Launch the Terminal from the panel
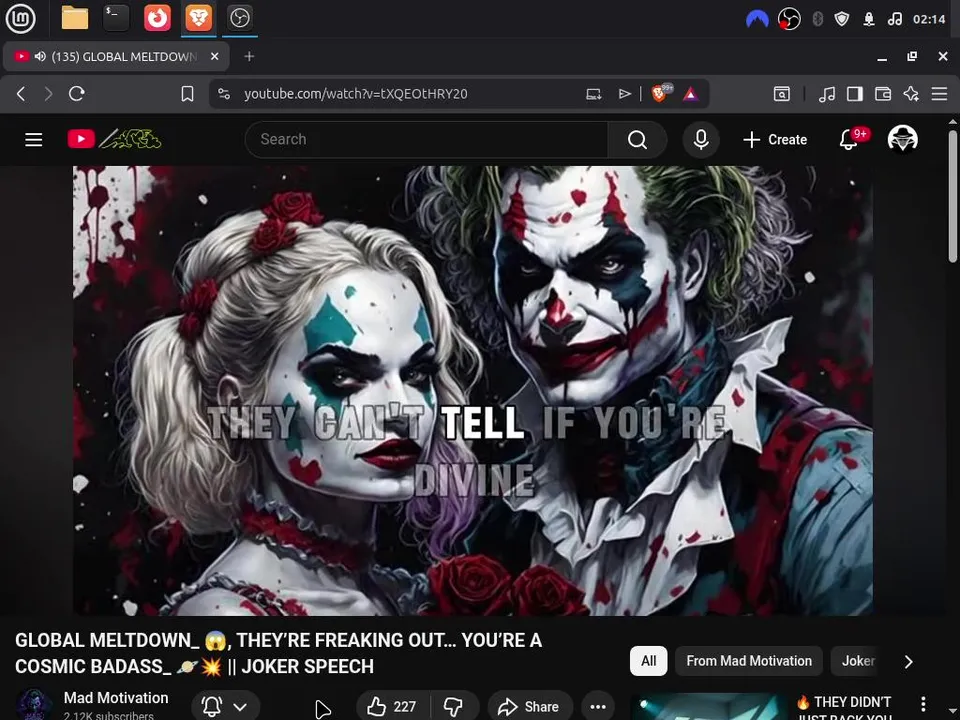Viewport: 960px width, 720px height. click(x=116, y=18)
